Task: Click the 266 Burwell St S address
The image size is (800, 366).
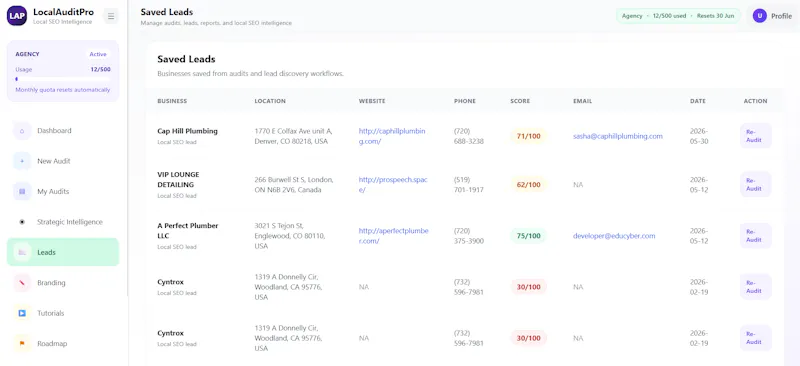Action: 294,185
